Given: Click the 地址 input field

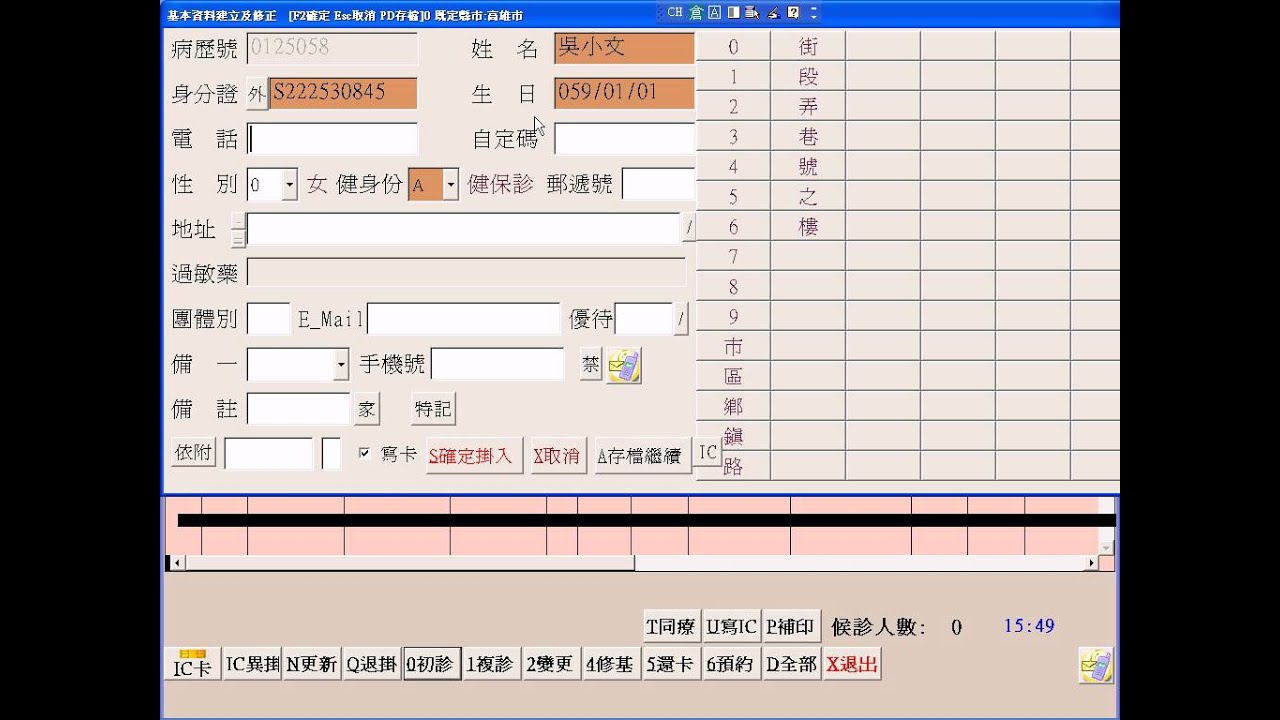Looking at the screenshot, I should 463,229.
